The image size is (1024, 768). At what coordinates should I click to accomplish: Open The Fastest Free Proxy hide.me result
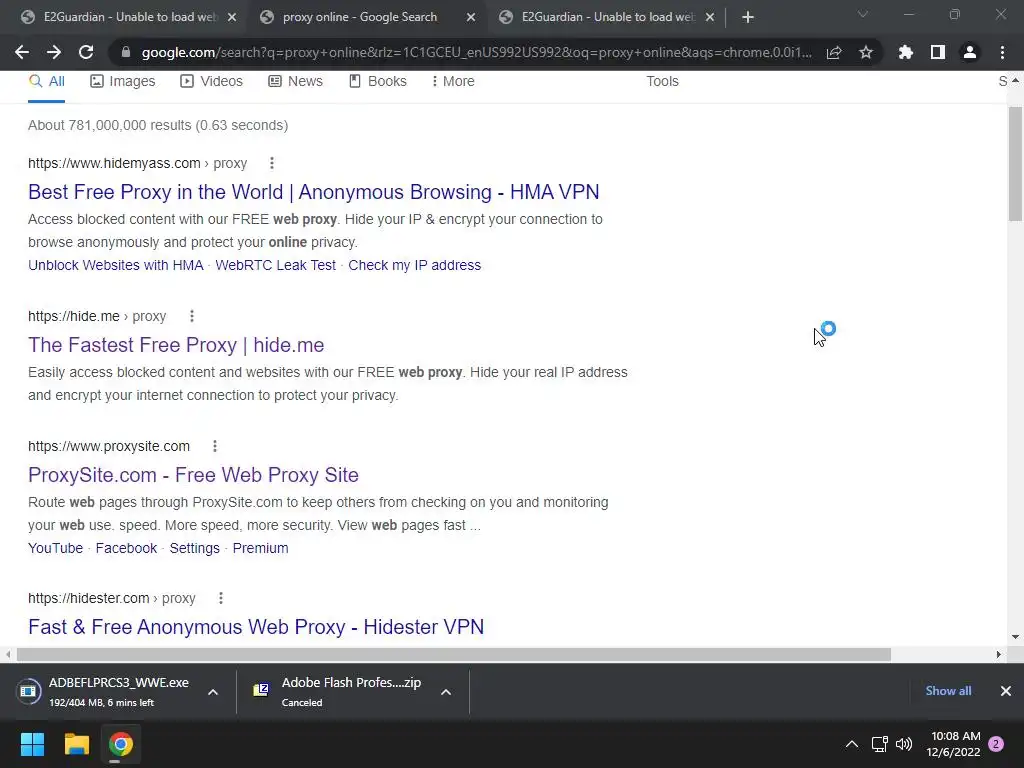[x=176, y=345]
